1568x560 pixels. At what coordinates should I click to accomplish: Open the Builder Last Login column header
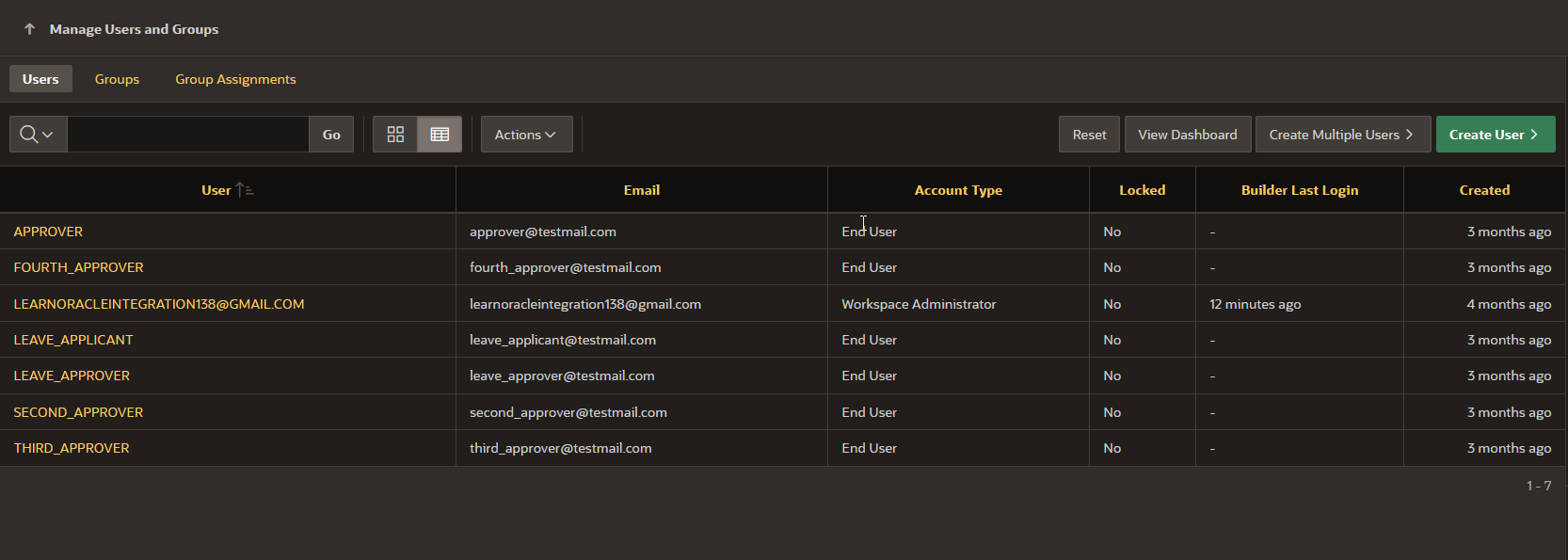[x=1300, y=190]
